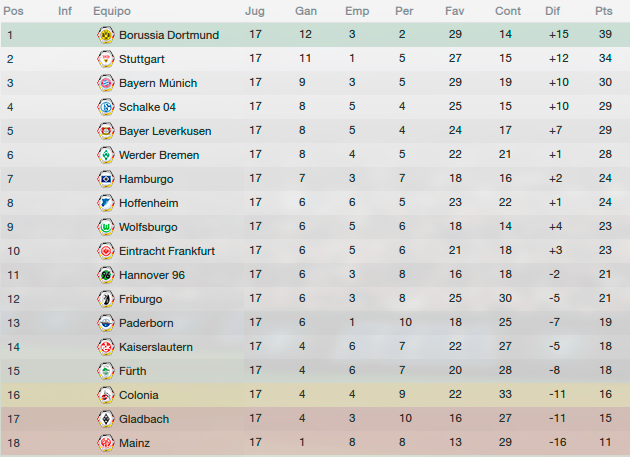Viewport: 630px width, 457px height.
Task: Click the Bayern Múnich club badge
Action: click(106, 83)
